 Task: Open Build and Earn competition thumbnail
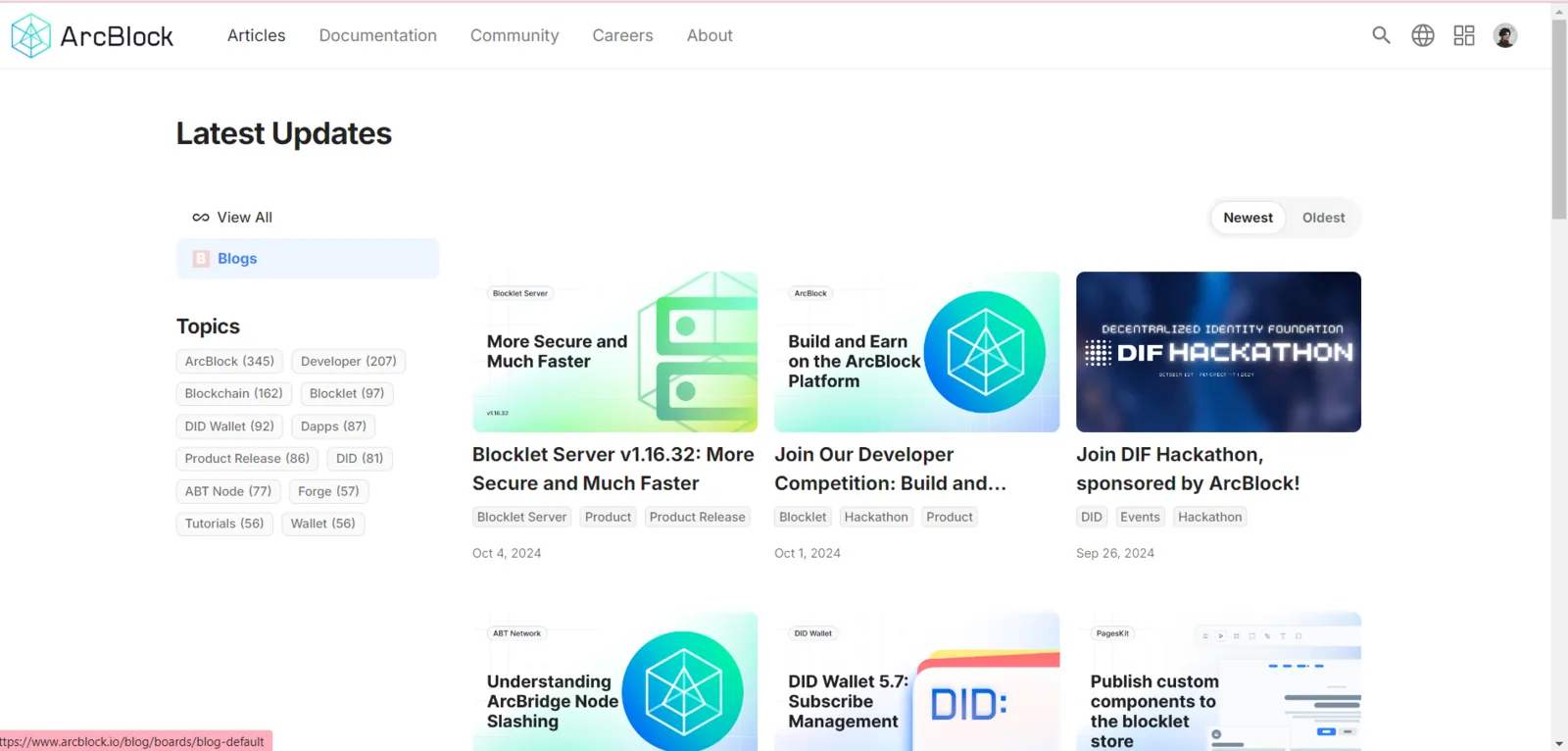coord(916,352)
